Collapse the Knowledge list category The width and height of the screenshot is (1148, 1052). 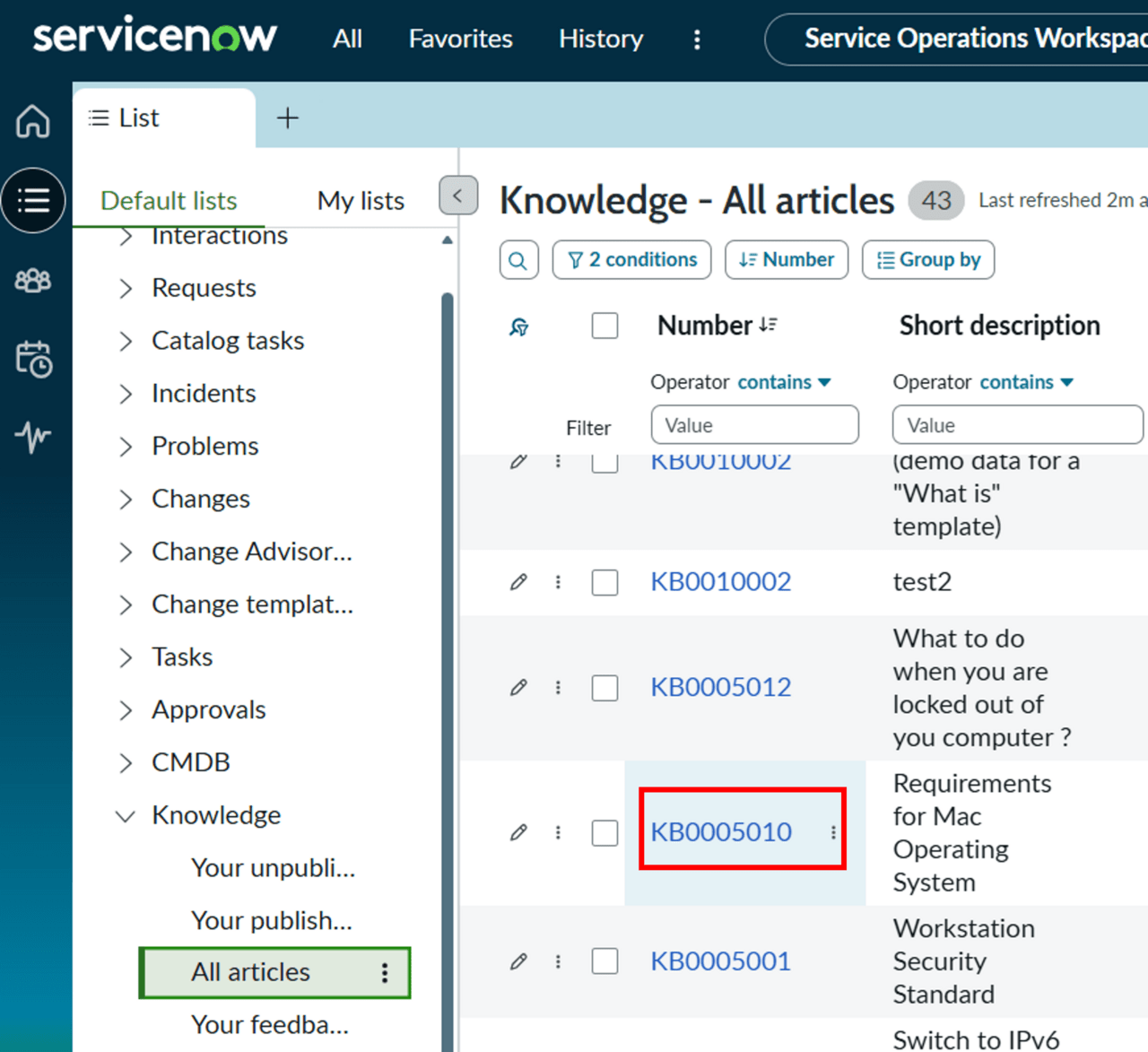click(126, 815)
